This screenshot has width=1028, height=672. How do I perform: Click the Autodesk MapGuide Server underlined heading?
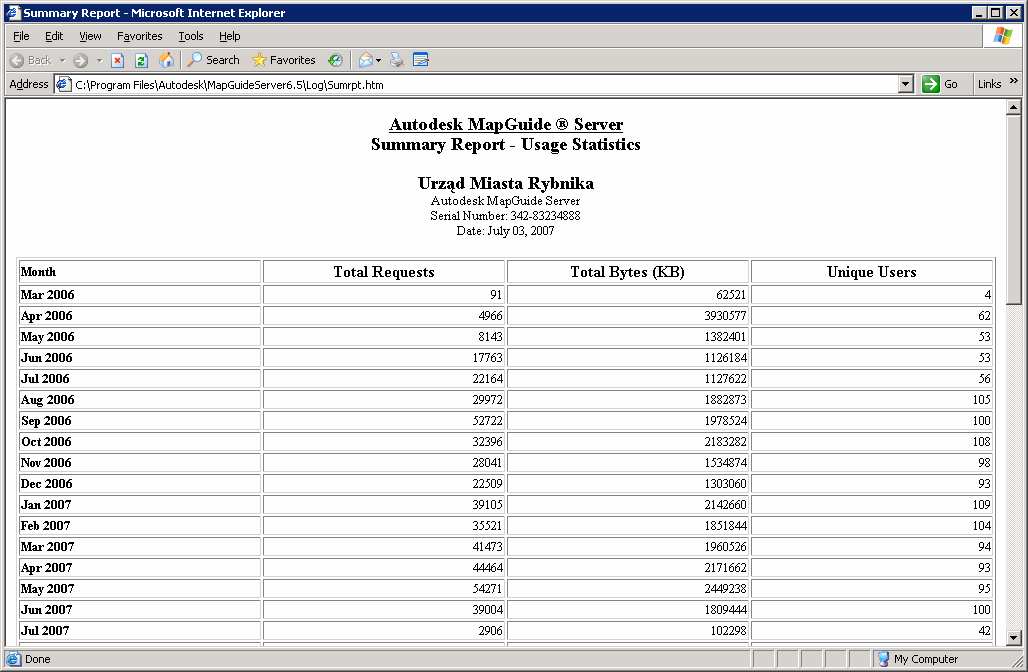click(505, 124)
